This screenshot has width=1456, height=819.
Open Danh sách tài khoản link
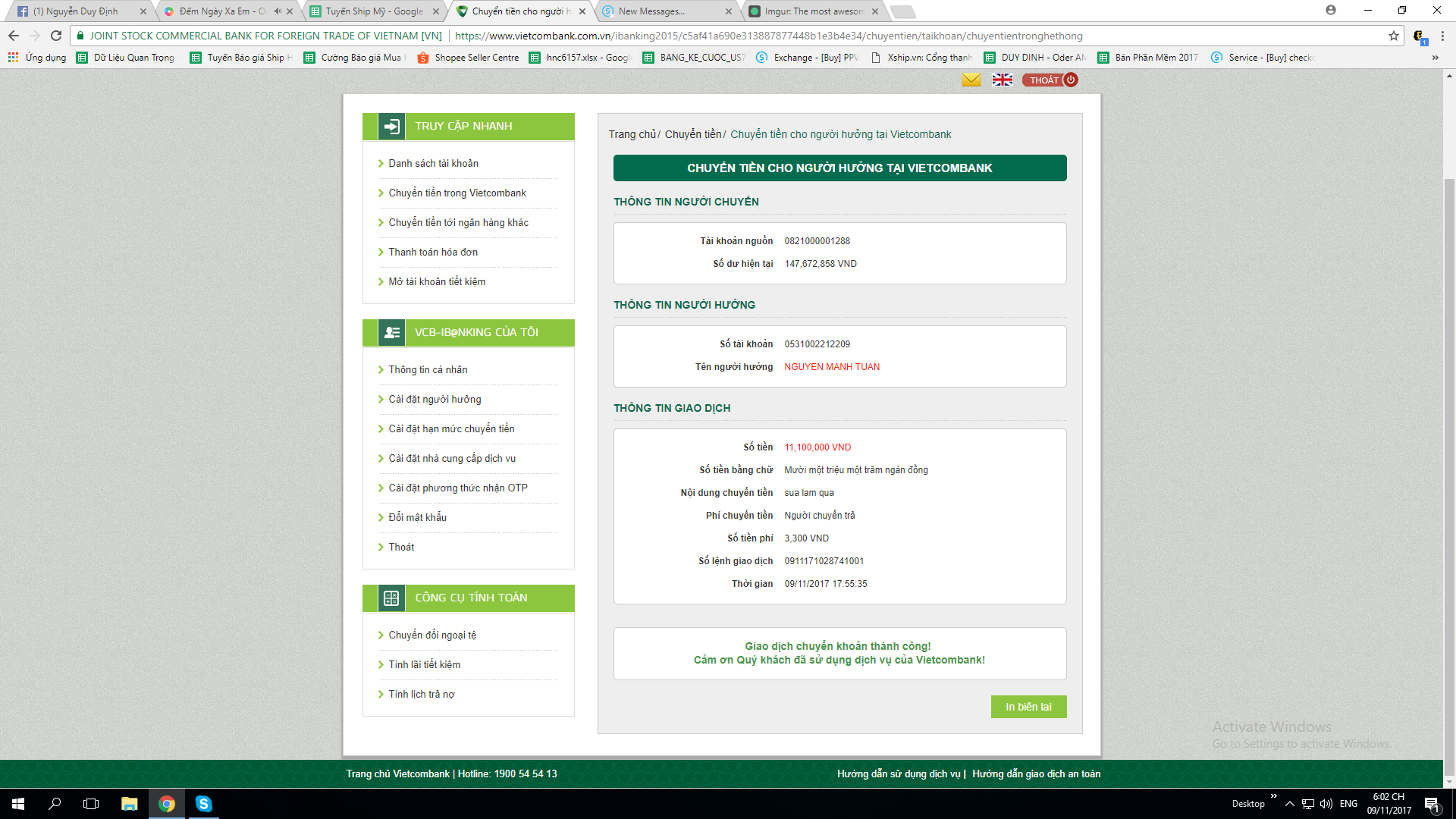[433, 163]
